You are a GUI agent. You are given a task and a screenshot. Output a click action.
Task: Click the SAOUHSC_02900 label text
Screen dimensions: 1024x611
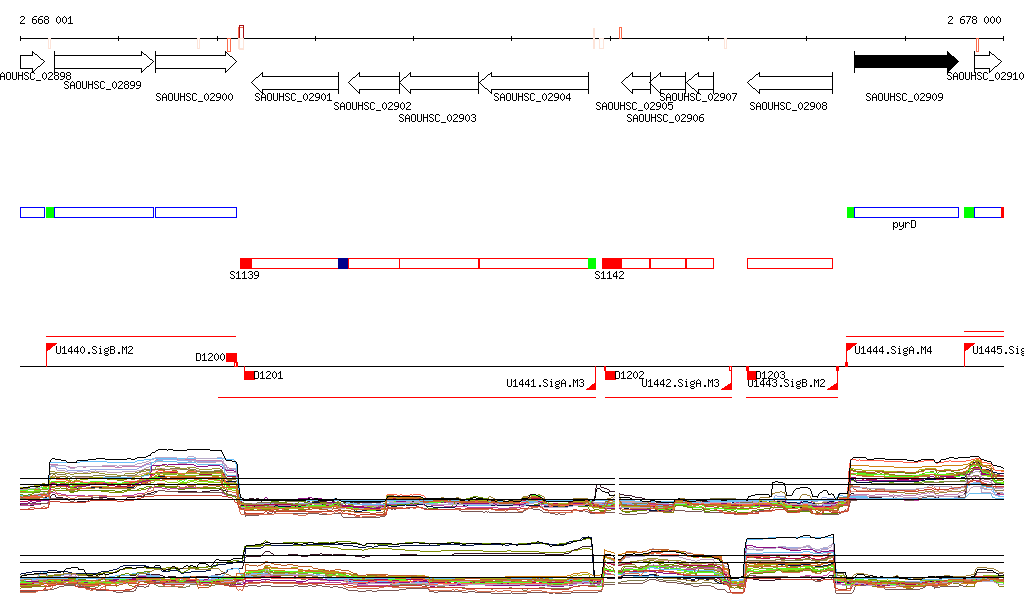click(195, 97)
